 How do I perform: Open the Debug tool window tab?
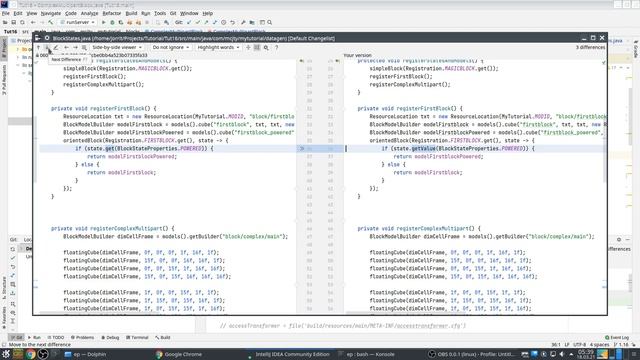click(x=110, y=338)
